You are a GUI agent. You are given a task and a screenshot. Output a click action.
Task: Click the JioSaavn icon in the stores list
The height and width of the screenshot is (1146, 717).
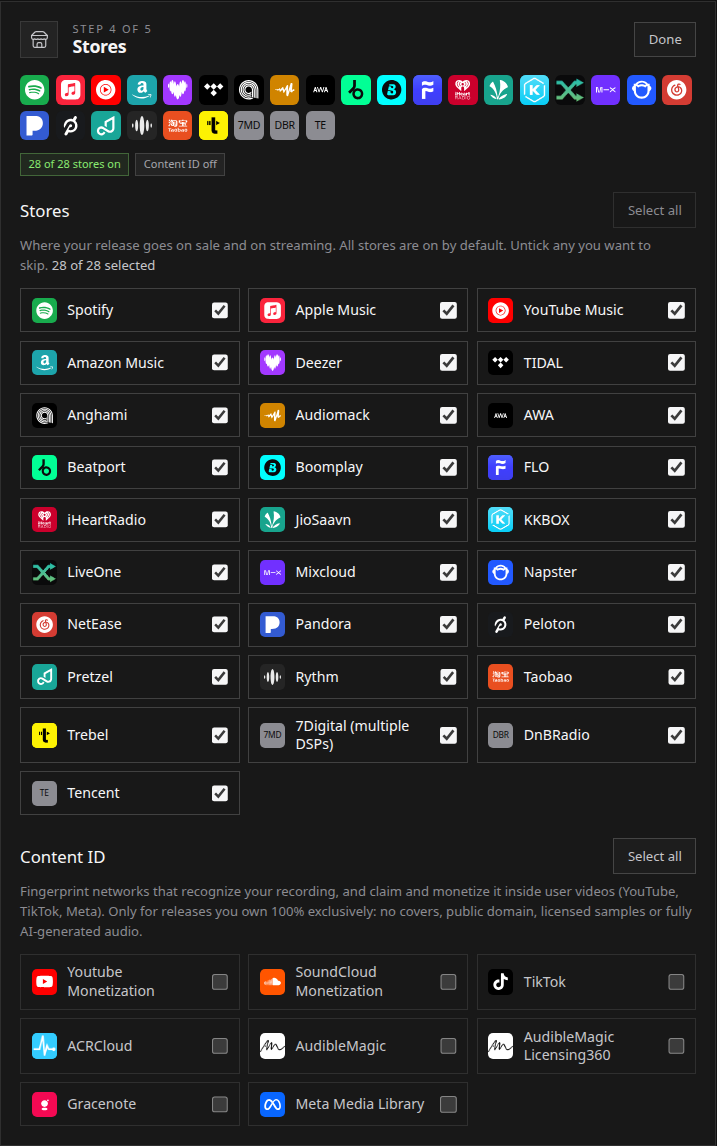click(x=273, y=520)
